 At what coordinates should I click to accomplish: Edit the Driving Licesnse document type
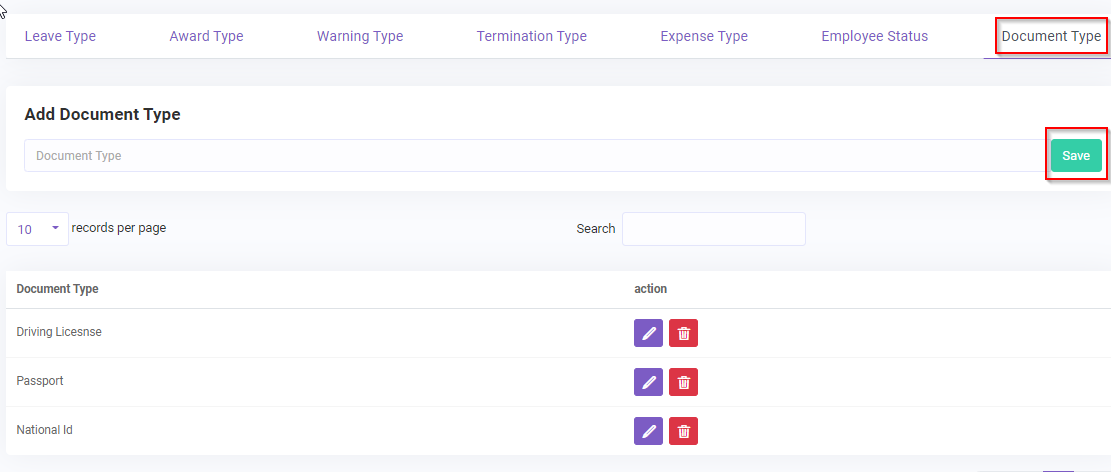648,333
